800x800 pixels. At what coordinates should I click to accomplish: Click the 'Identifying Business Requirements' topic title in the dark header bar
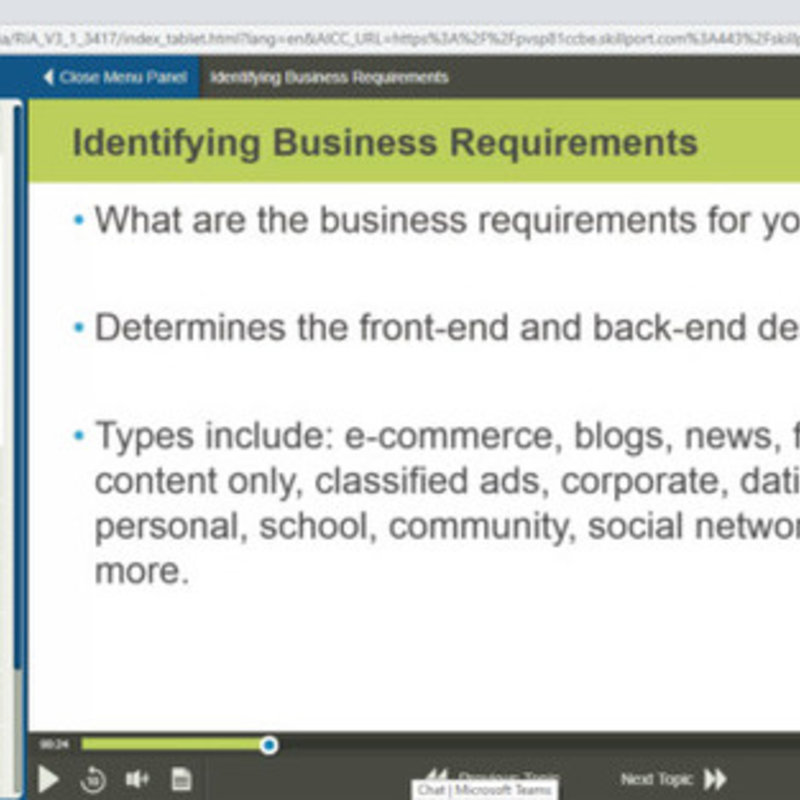click(x=330, y=77)
